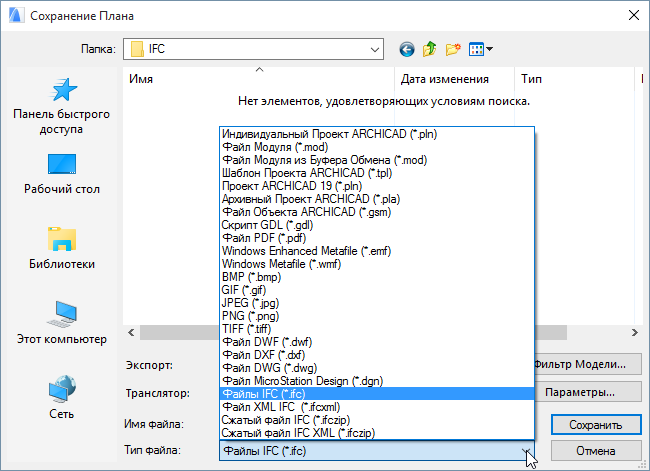Screen dimensions: 650x471
Task: Go up one folder level icon
Action: coord(429,49)
